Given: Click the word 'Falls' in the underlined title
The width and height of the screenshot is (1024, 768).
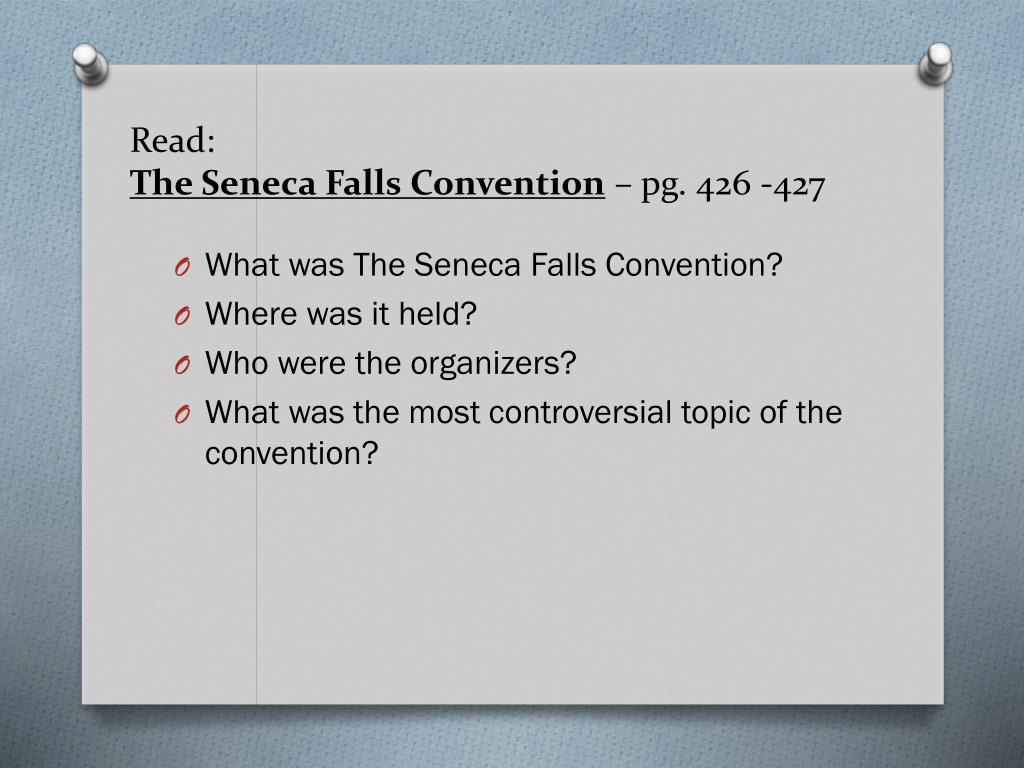Looking at the screenshot, I should 362,182.
